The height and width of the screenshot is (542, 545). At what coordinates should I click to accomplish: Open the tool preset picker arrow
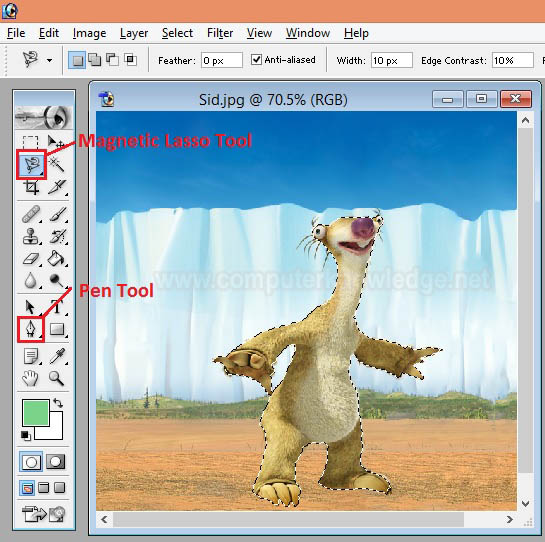tap(49, 60)
